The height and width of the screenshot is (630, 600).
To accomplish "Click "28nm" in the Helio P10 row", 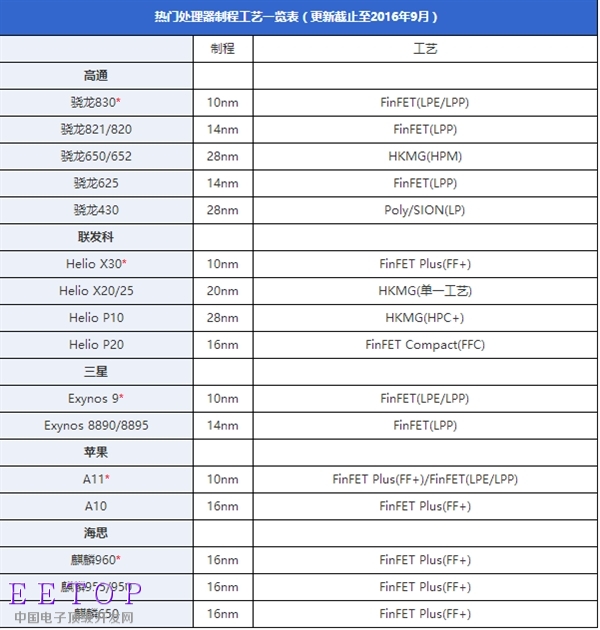I will click(223, 318).
